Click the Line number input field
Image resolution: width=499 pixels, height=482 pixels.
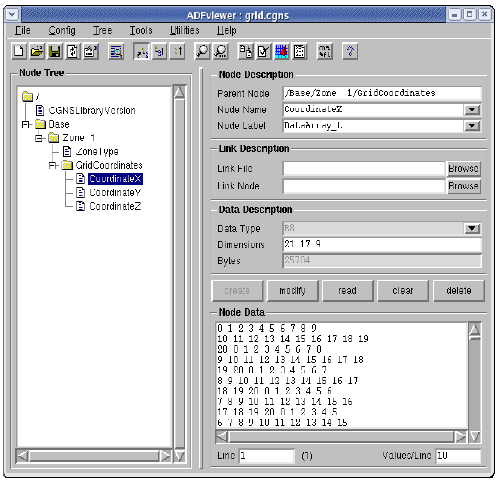point(267,456)
